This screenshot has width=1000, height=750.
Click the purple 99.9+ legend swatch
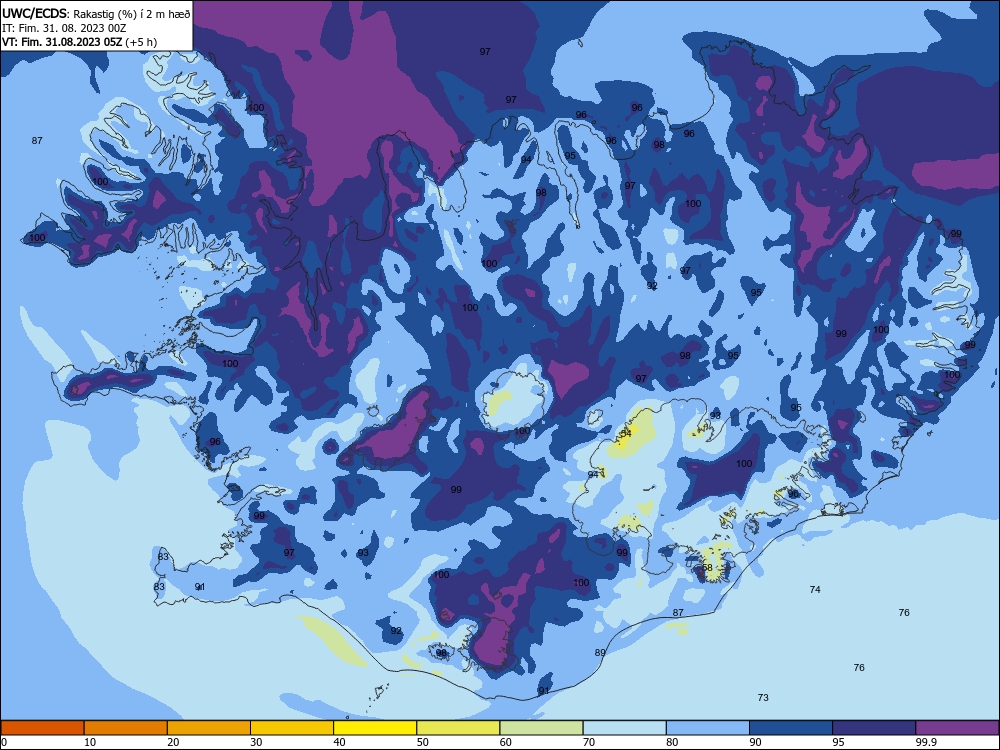pos(957,728)
